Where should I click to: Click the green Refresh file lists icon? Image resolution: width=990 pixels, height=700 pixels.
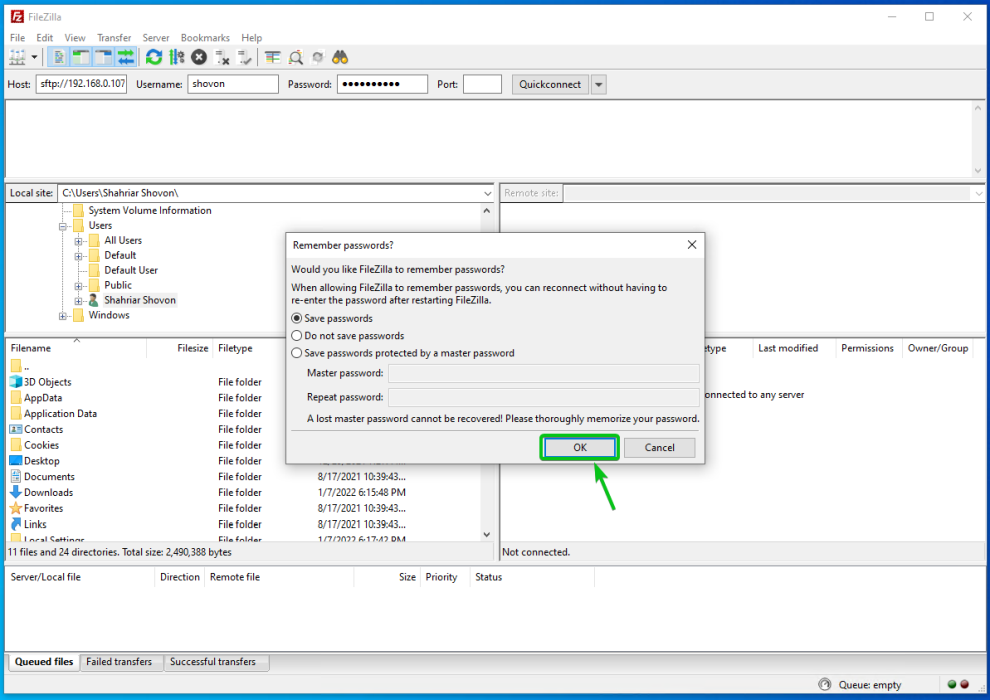pyautogui.click(x=153, y=58)
